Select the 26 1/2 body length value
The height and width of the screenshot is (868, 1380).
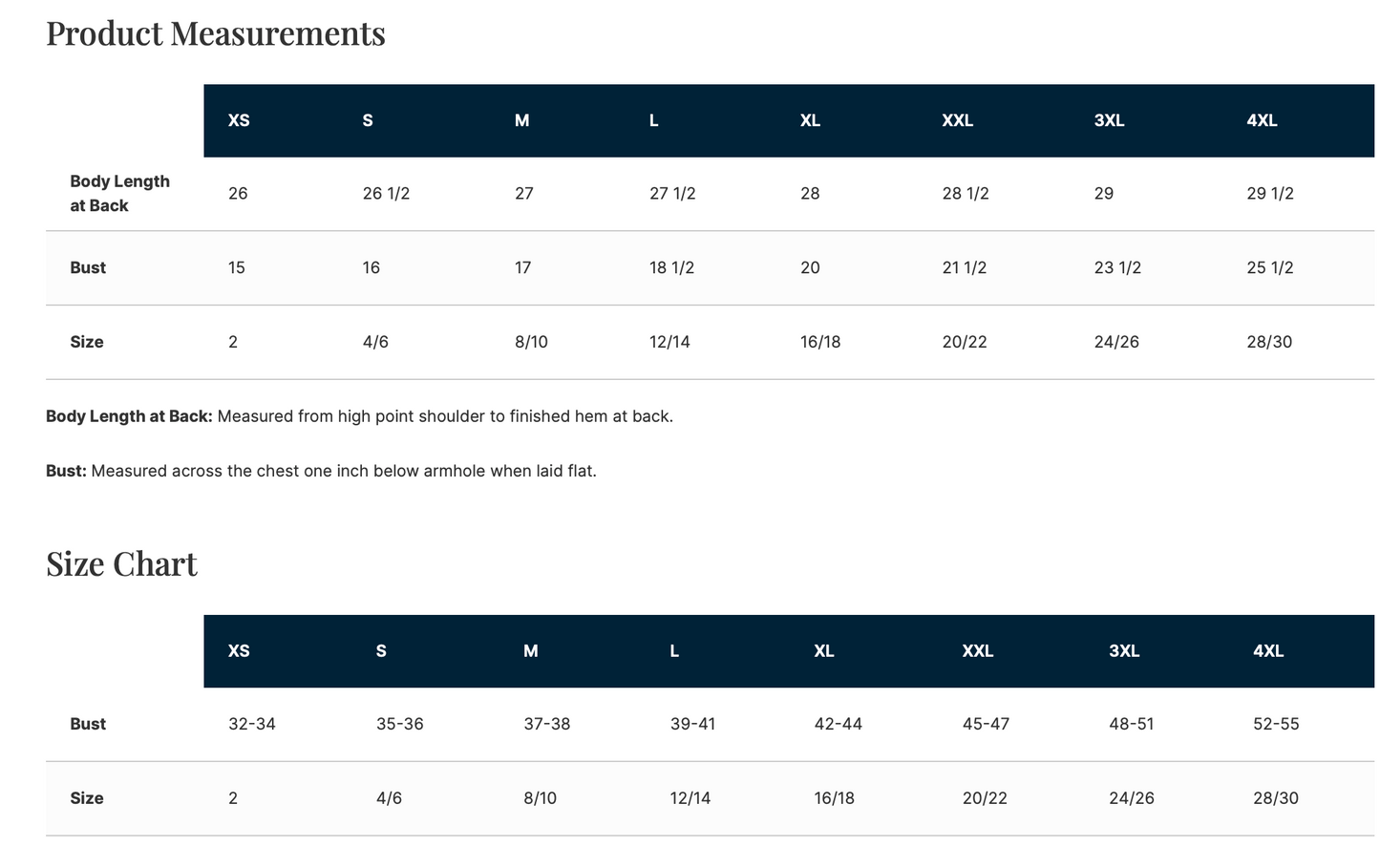coord(386,194)
